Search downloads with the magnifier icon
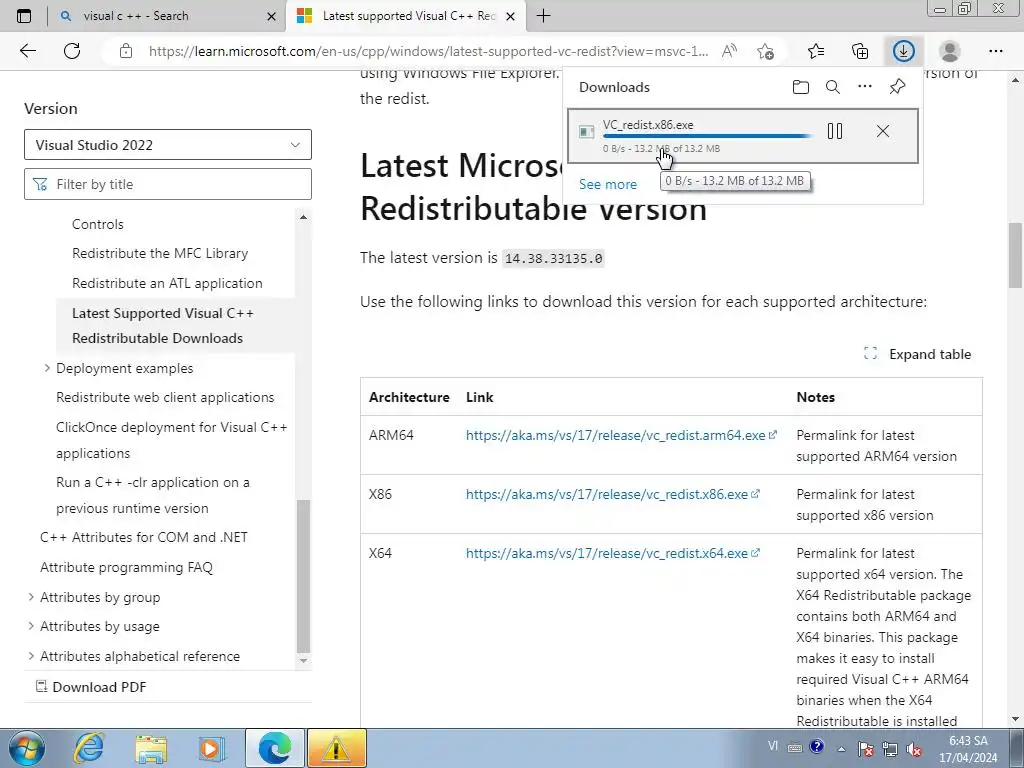 pyautogui.click(x=833, y=87)
